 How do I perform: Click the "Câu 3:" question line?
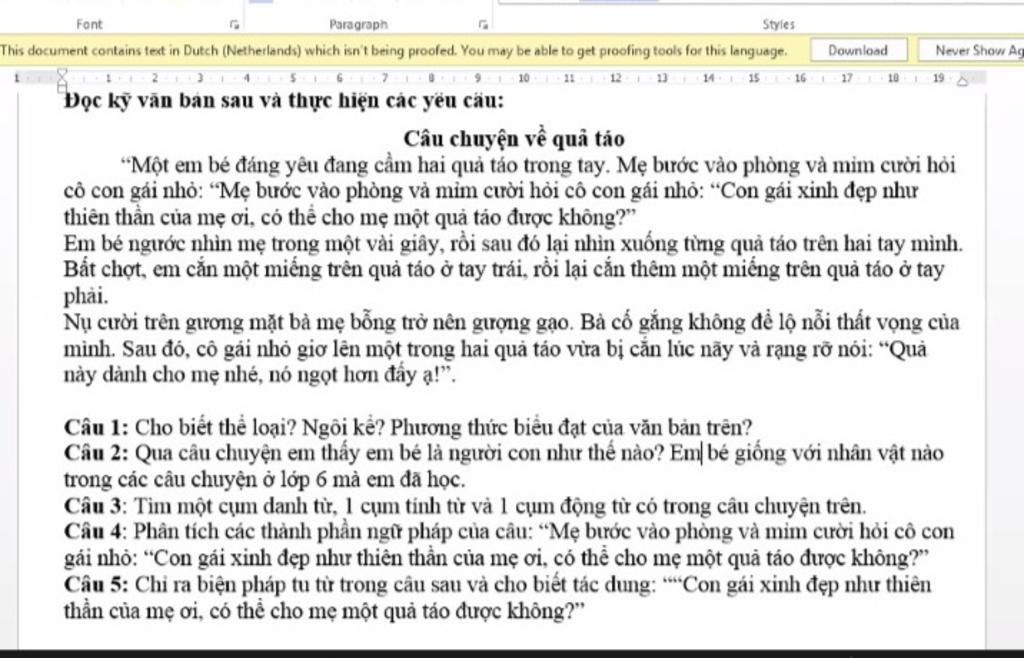pyautogui.click(x=466, y=507)
